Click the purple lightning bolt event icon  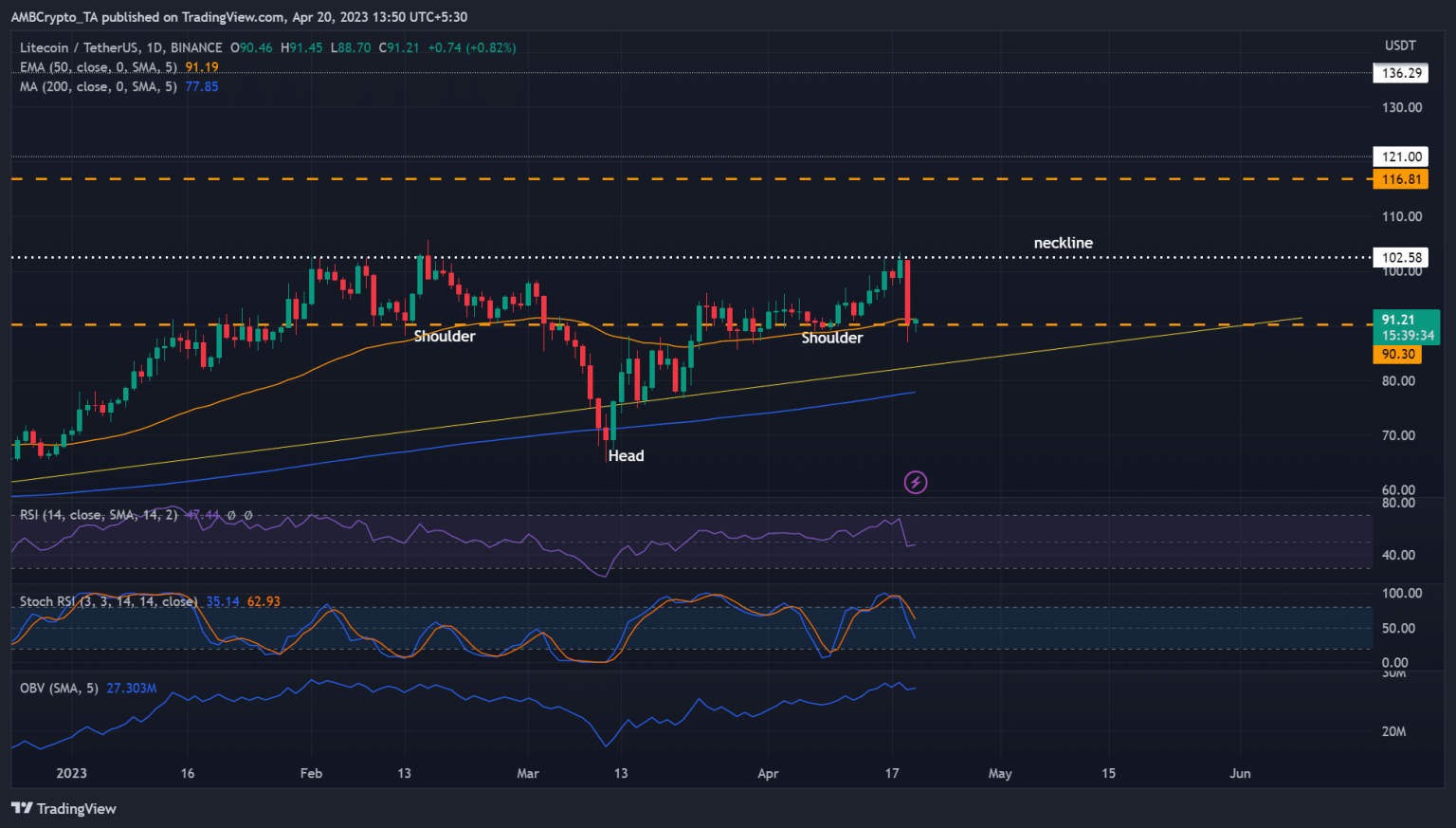(x=915, y=483)
